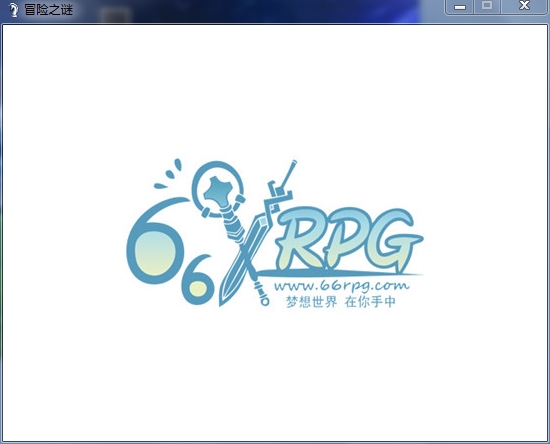Minimize the 冒险之谜 game window

(460, 7)
